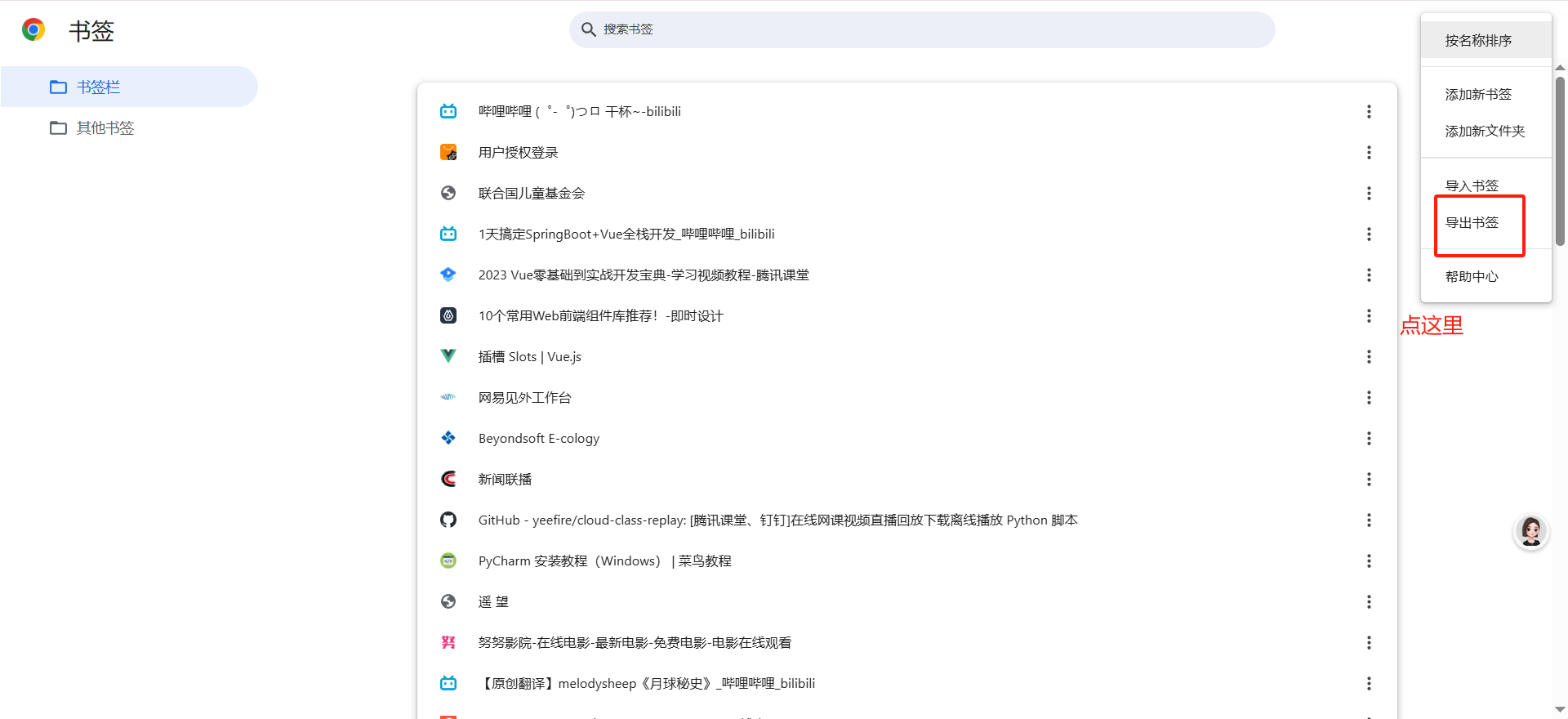Open more actions for 10个常用Web前端组件库 bookmark

1369,315
